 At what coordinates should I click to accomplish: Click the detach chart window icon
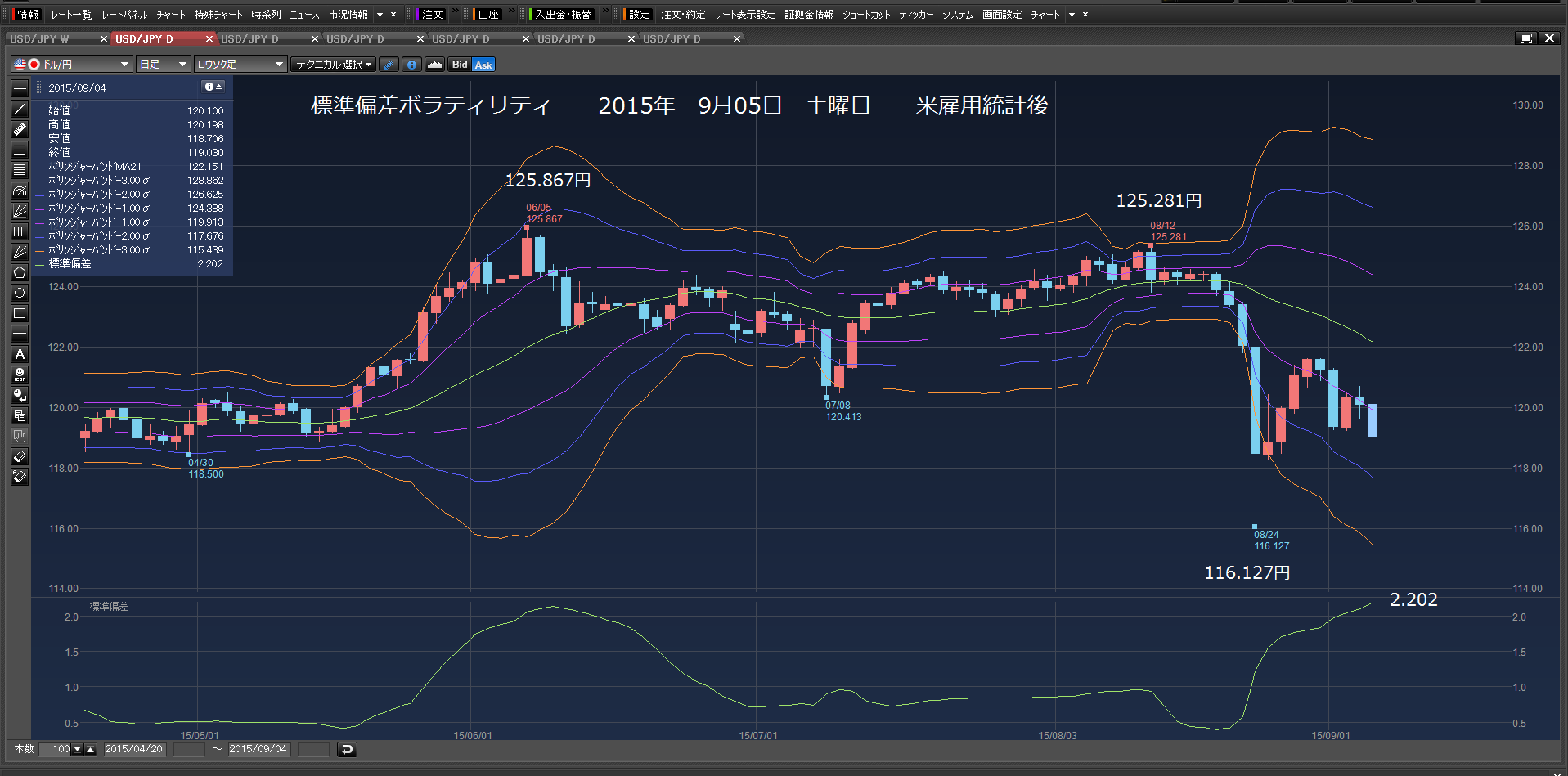tap(1526, 38)
